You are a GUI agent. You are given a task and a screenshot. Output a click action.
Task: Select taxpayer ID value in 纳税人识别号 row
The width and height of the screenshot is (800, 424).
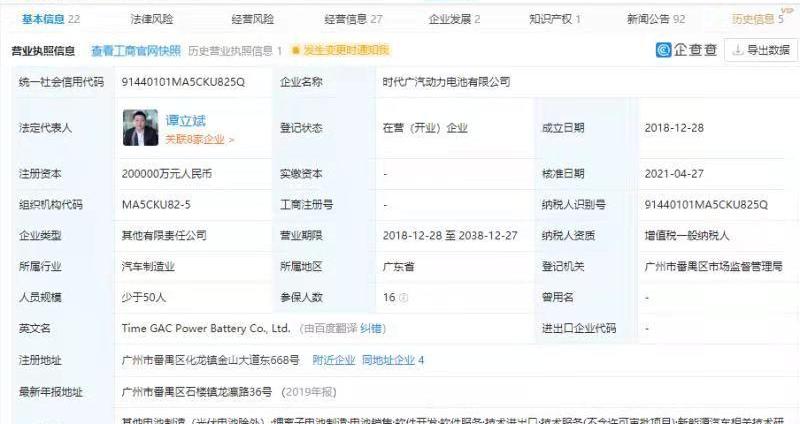(706, 205)
